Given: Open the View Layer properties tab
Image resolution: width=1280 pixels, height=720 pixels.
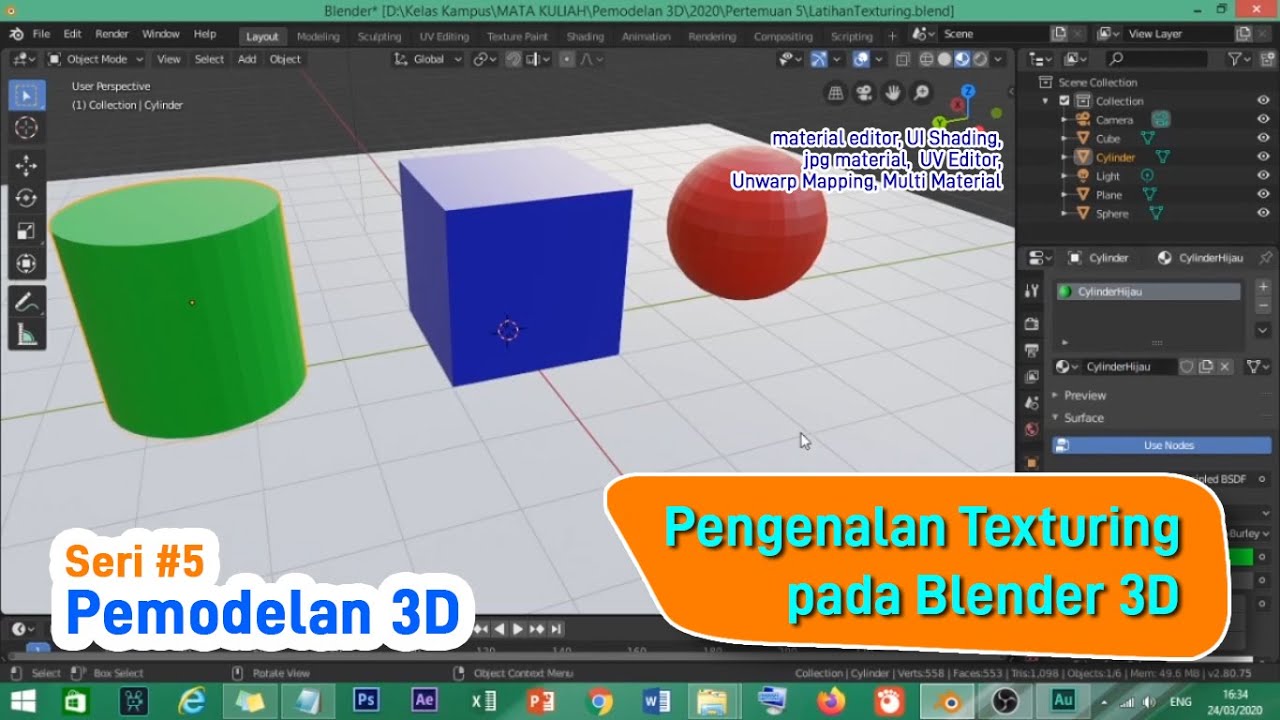Looking at the screenshot, I should (1032, 376).
